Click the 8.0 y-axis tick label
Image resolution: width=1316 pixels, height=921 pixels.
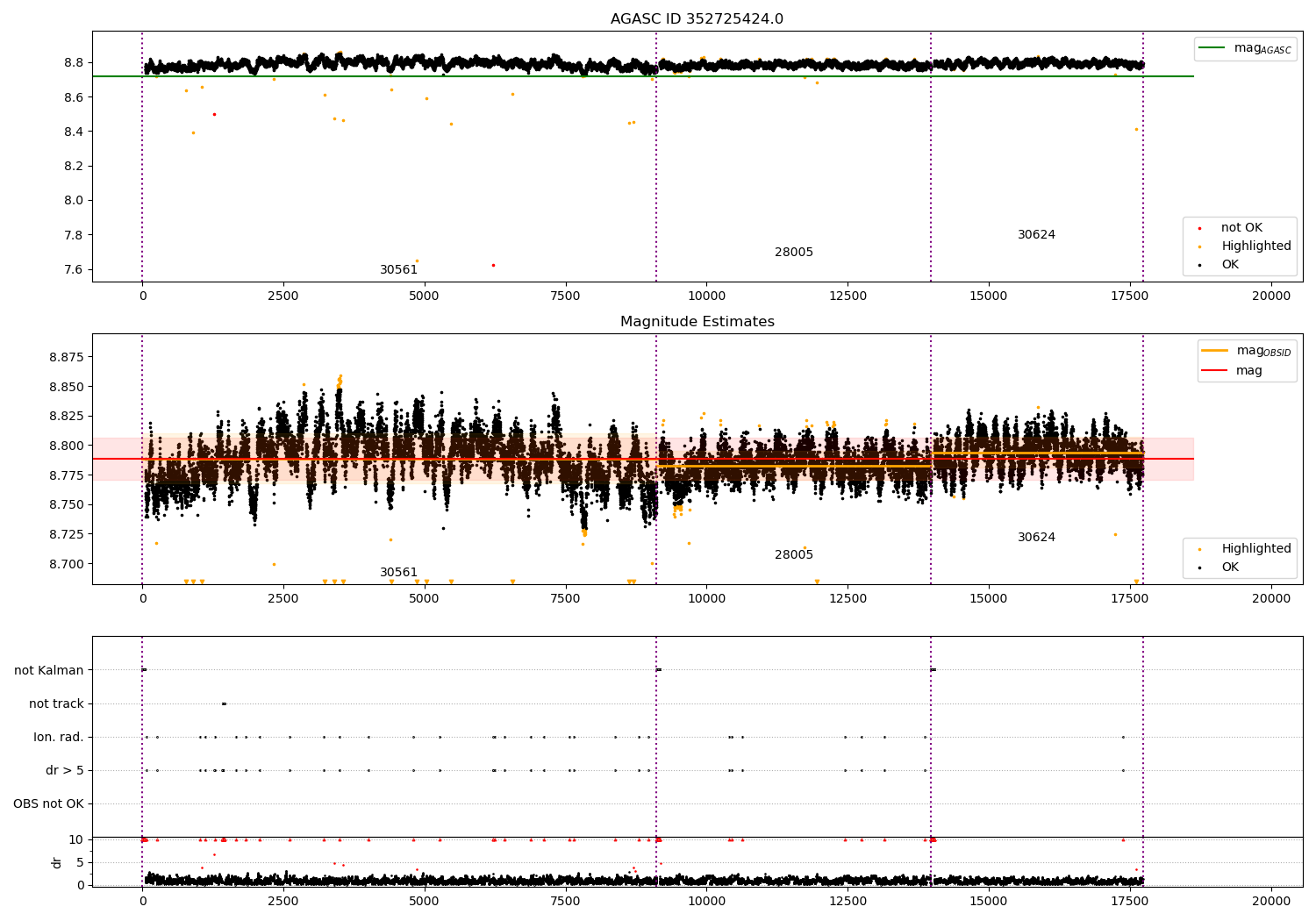74,201
